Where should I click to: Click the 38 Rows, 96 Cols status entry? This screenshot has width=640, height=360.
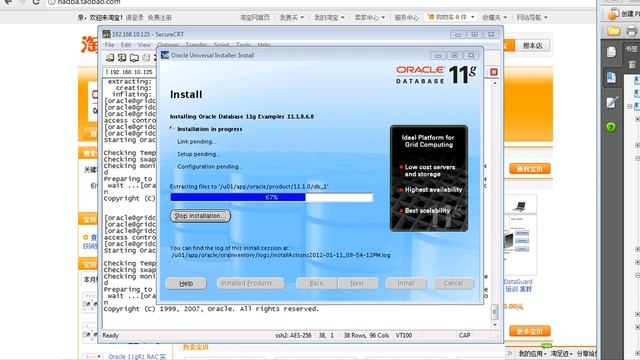coord(366,336)
